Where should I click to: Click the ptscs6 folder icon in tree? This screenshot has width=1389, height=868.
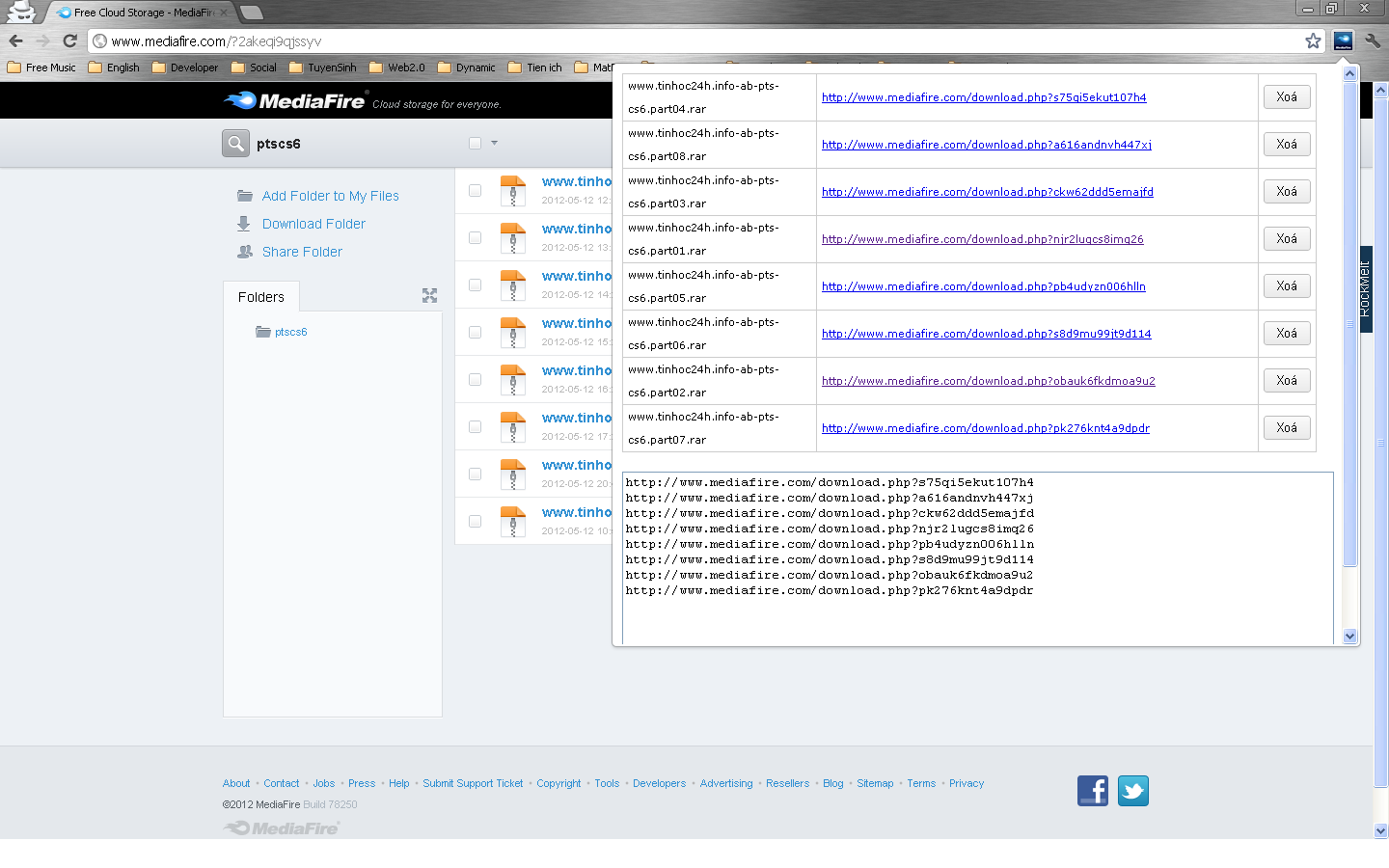(x=262, y=332)
